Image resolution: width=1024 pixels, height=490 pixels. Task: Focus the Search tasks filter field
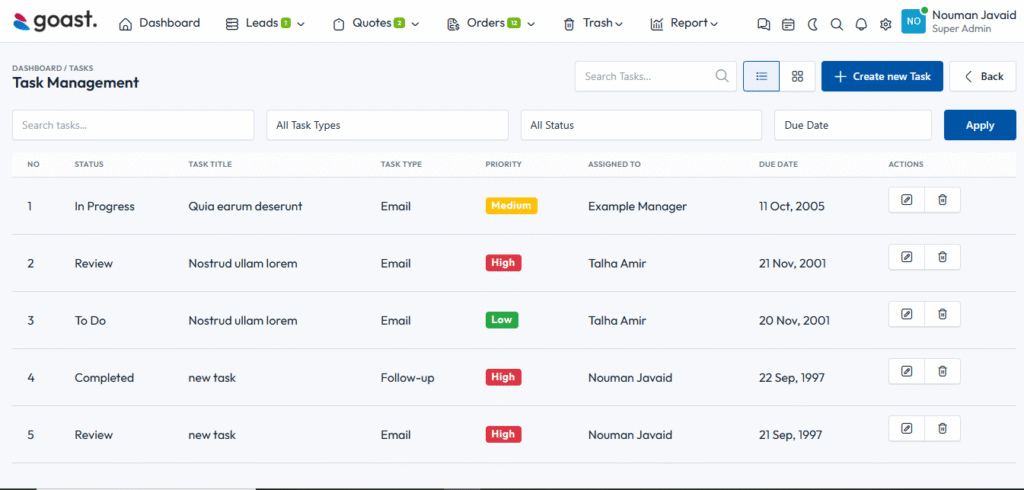(133, 125)
